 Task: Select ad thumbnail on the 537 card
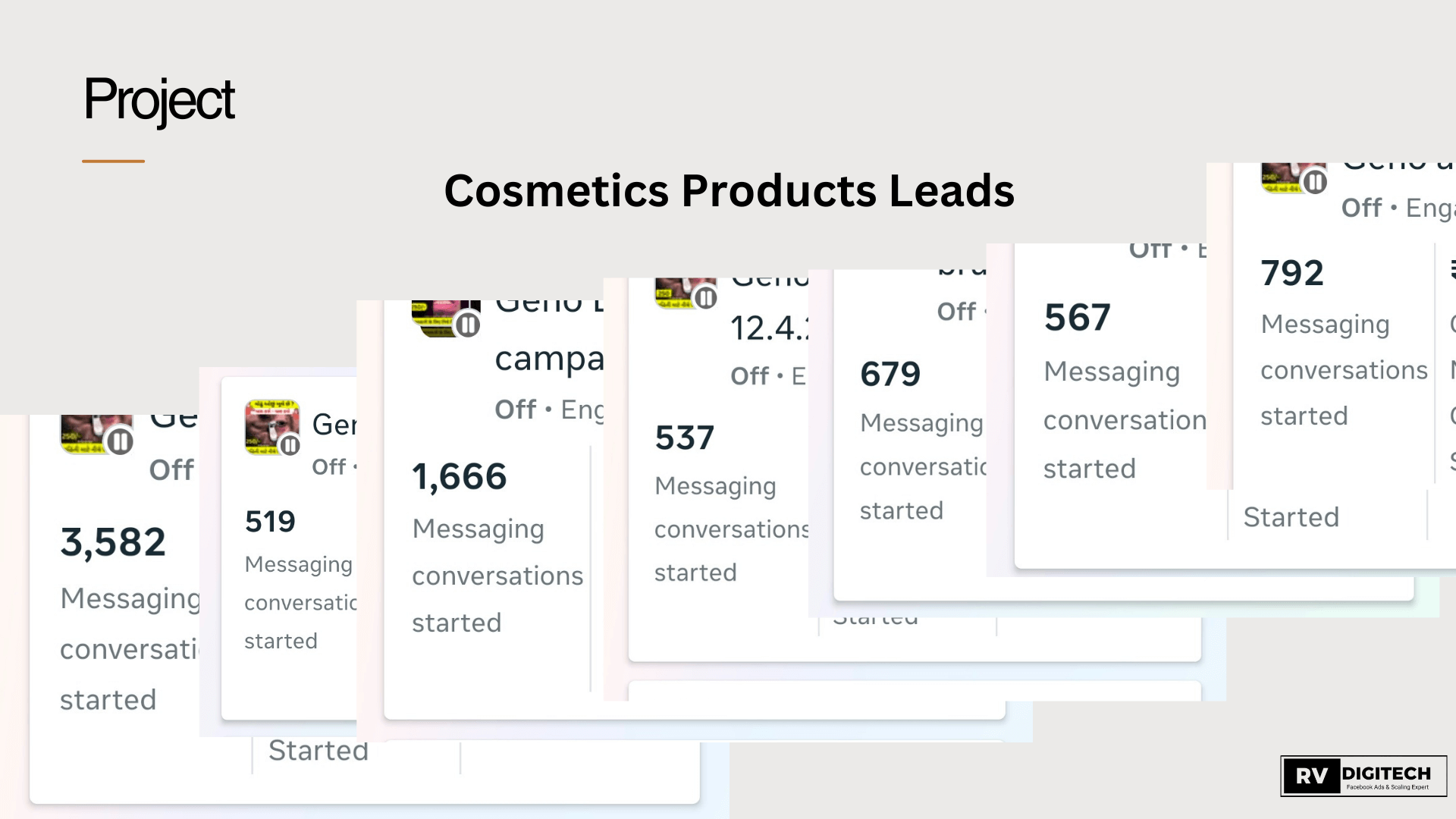point(674,293)
